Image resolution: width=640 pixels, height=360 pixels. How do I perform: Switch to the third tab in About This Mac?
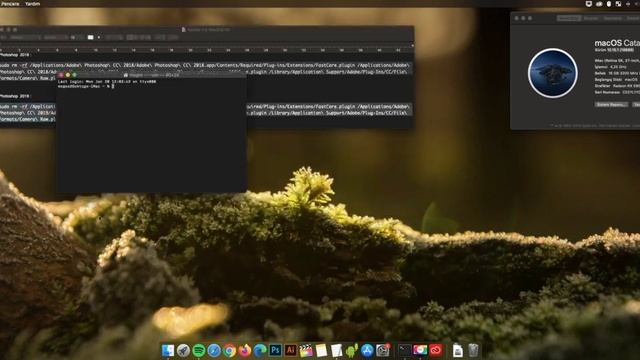coord(613,18)
